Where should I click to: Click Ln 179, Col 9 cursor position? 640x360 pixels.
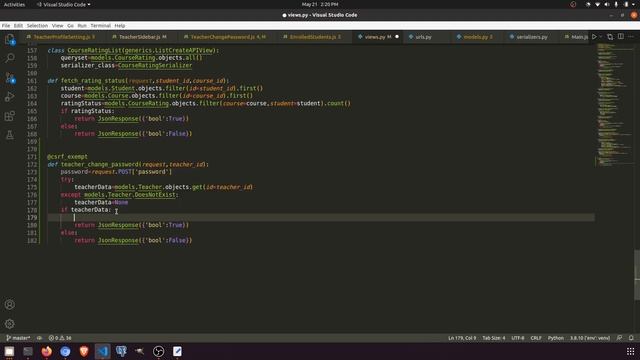point(462,338)
